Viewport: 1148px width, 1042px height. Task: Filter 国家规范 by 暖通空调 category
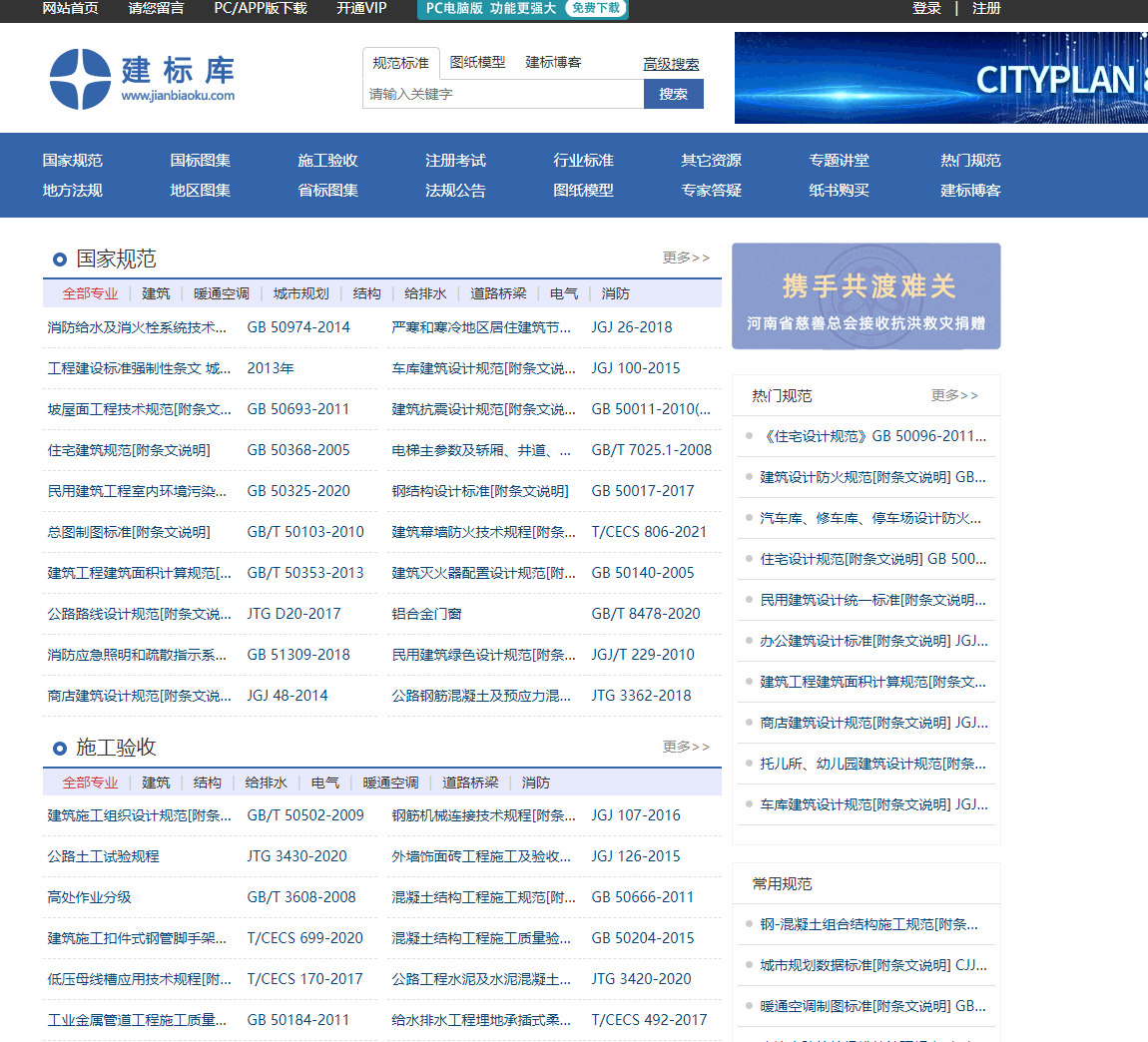222,293
